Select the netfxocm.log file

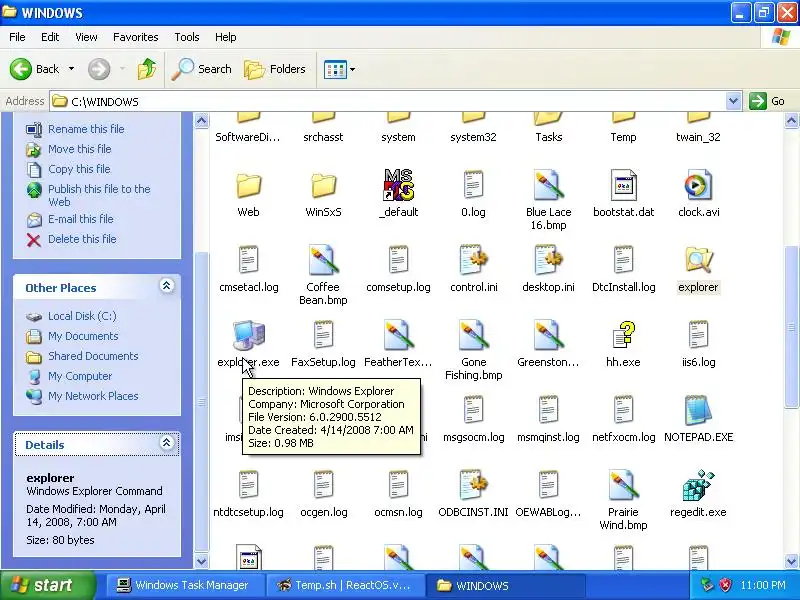pyautogui.click(x=623, y=410)
